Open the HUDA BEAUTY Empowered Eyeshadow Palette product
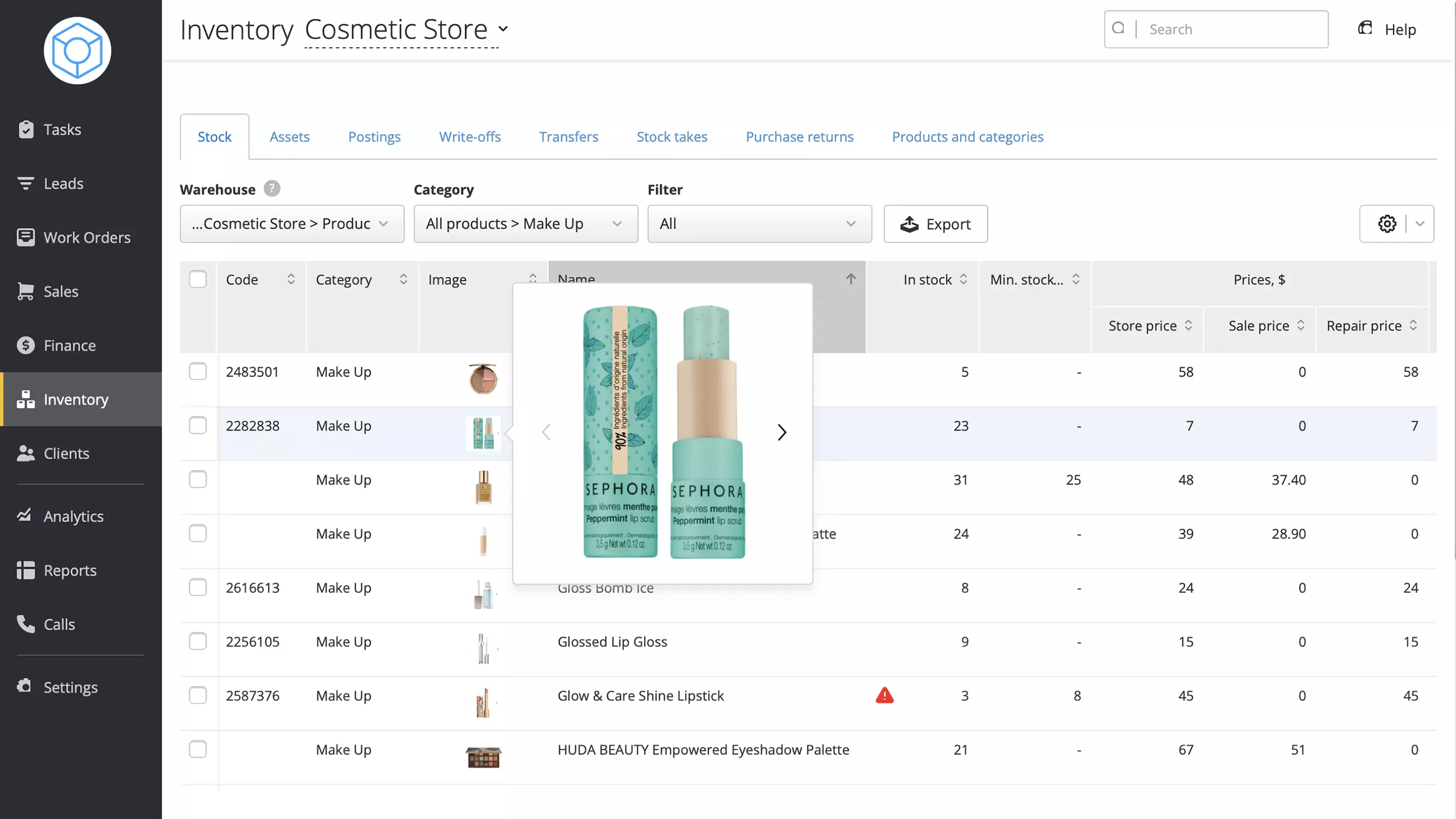Image resolution: width=1456 pixels, height=819 pixels. coord(703,749)
